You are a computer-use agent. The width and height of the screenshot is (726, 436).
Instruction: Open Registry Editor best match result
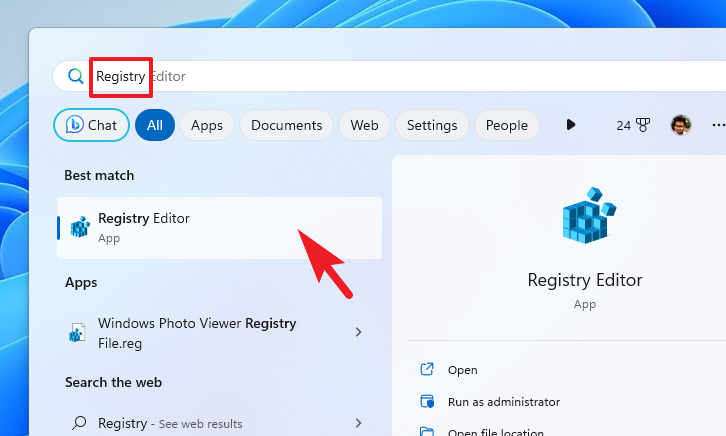tap(219, 228)
